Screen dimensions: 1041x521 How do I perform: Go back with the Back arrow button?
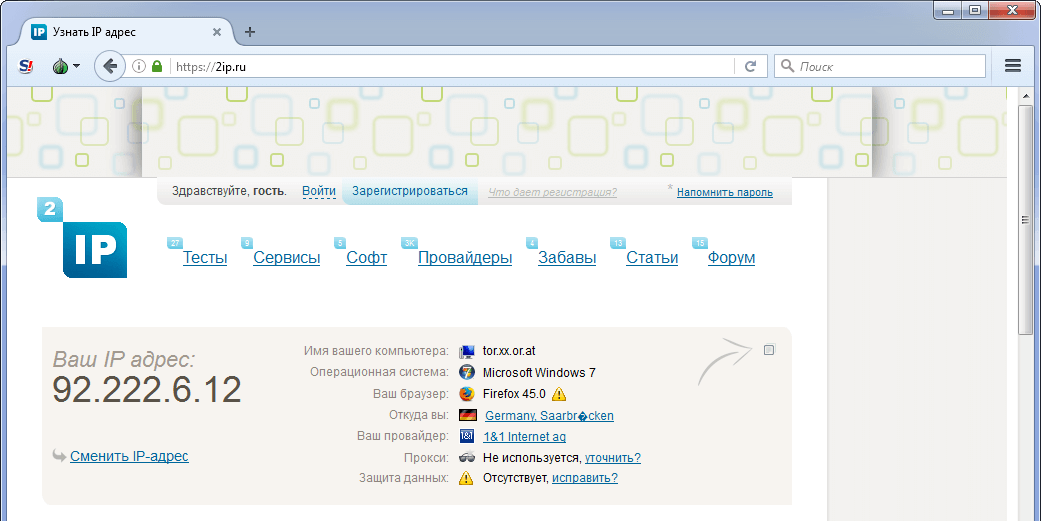click(x=110, y=66)
